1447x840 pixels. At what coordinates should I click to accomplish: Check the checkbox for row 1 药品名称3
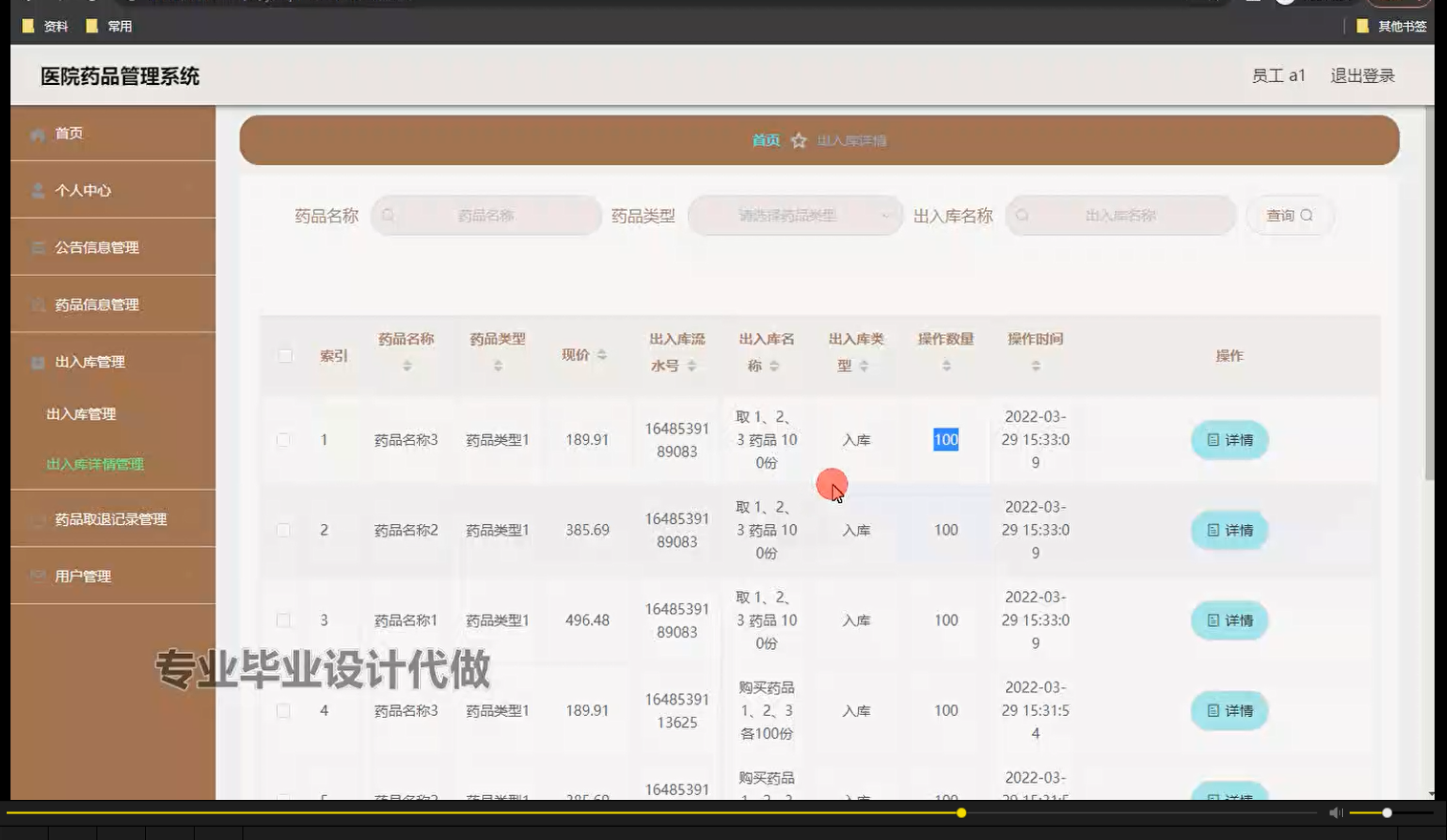click(x=283, y=440)
